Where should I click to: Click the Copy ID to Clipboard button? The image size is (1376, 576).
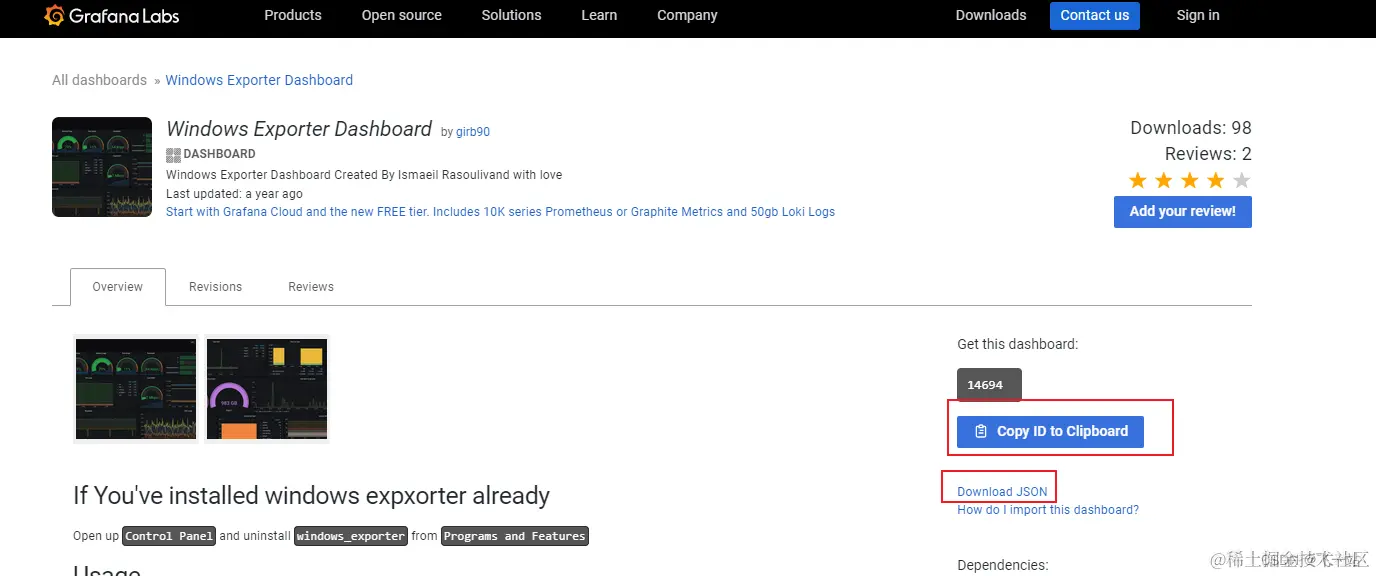tap(1050, 431)
